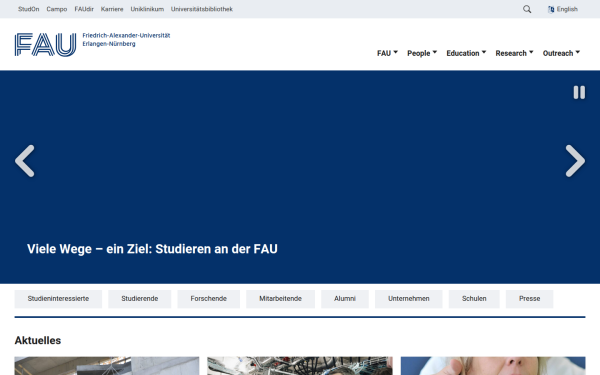Viewport: 600px width, 375px height.
Task: Expand the FAU menu dropdown
Action: pyautogui.click(x=387, y=53)
